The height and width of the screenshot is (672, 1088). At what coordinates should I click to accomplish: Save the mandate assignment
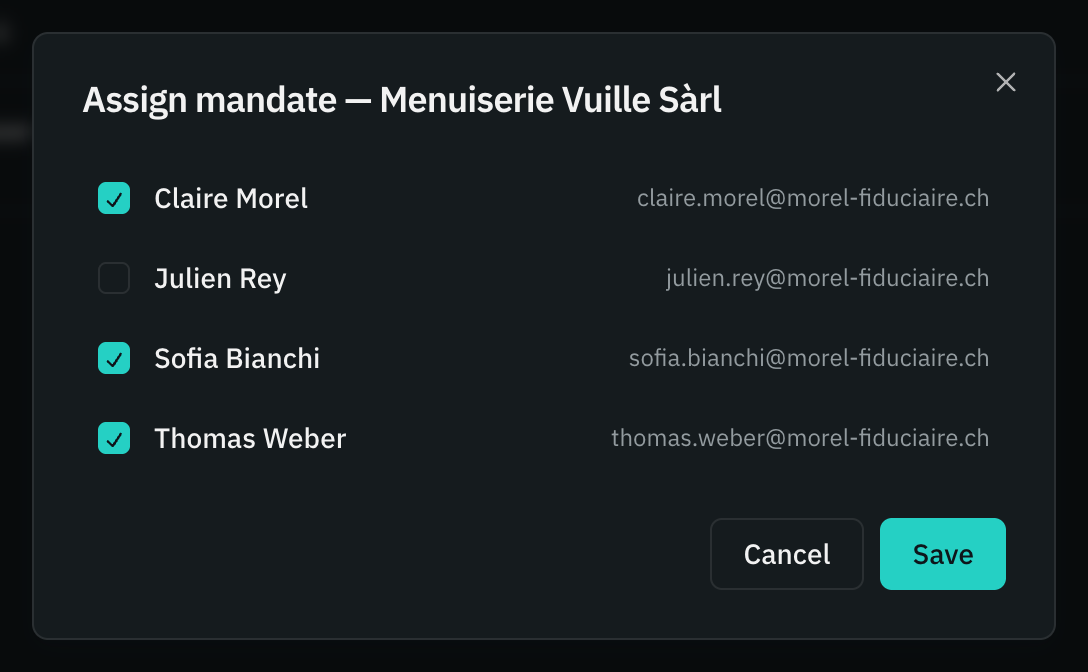click(x=942, y=554)
